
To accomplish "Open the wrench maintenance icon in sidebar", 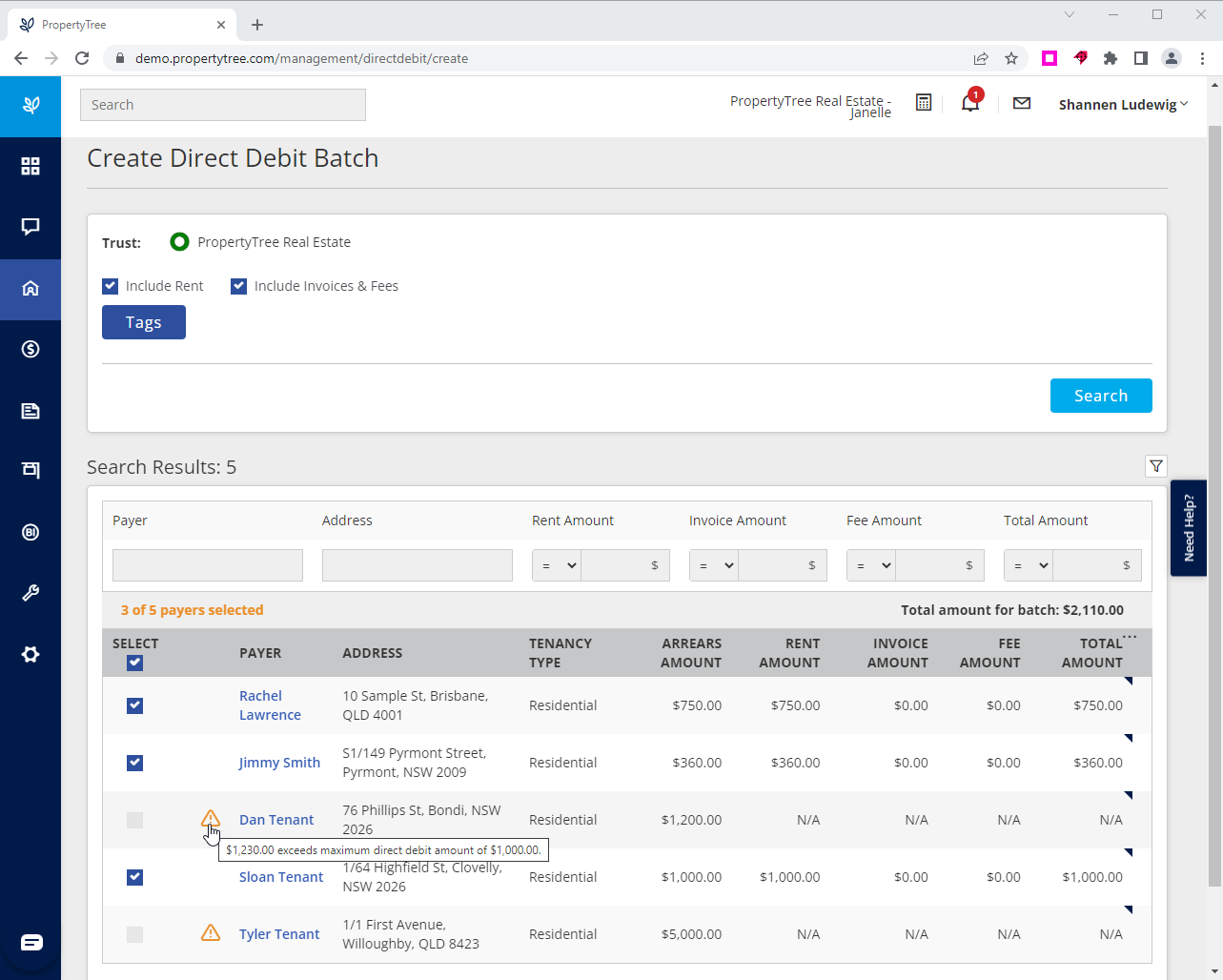I will coord(31,593).
